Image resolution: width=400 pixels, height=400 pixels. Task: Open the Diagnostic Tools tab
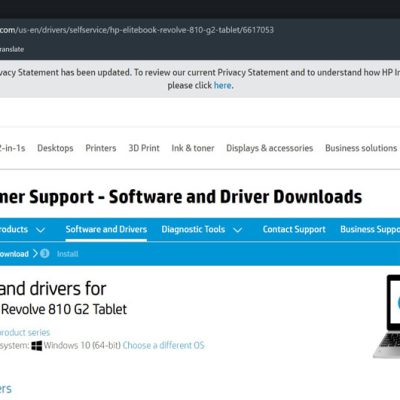(x=193, y=229)
